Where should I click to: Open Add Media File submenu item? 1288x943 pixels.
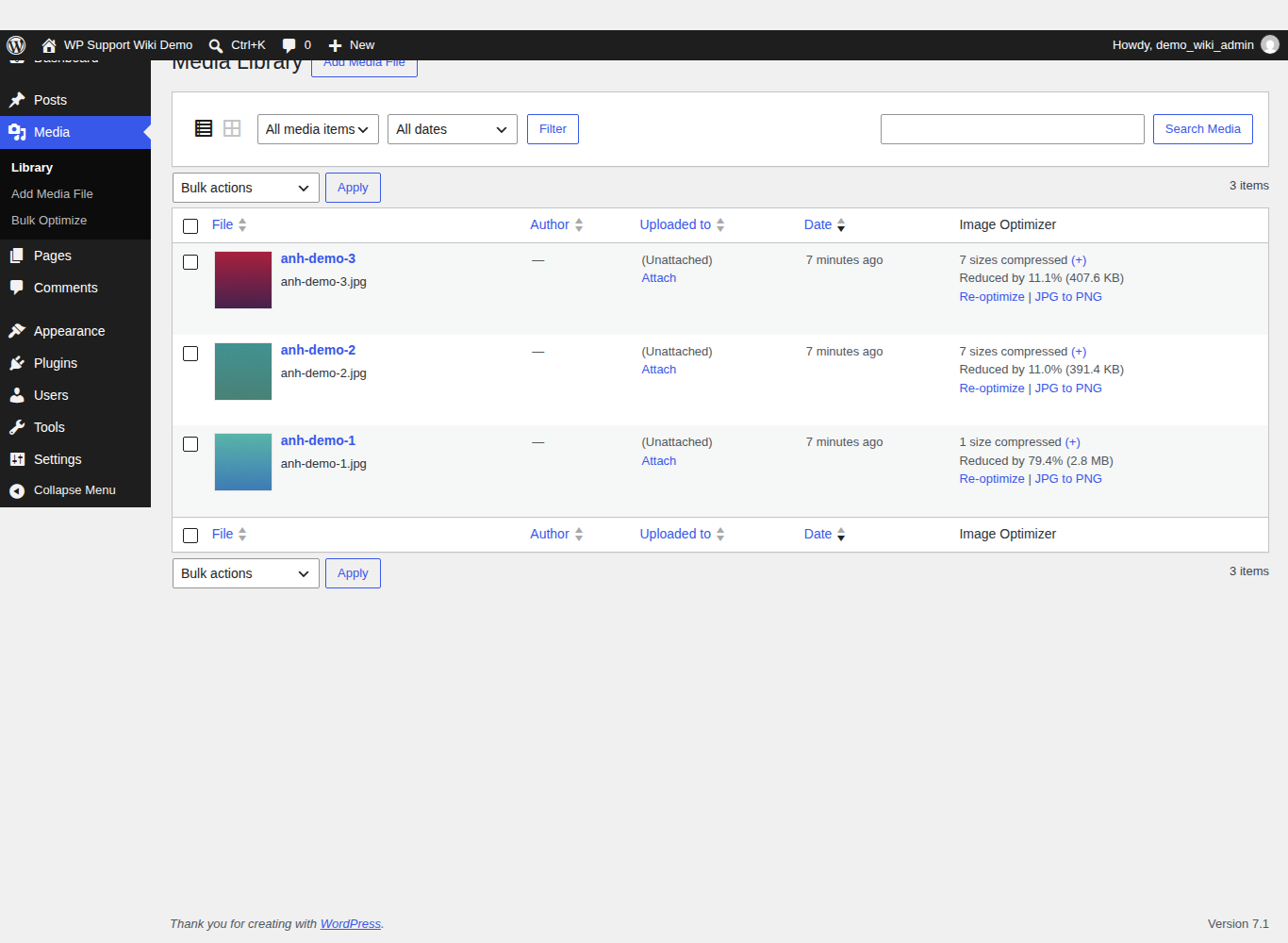(x=52, y=194)
